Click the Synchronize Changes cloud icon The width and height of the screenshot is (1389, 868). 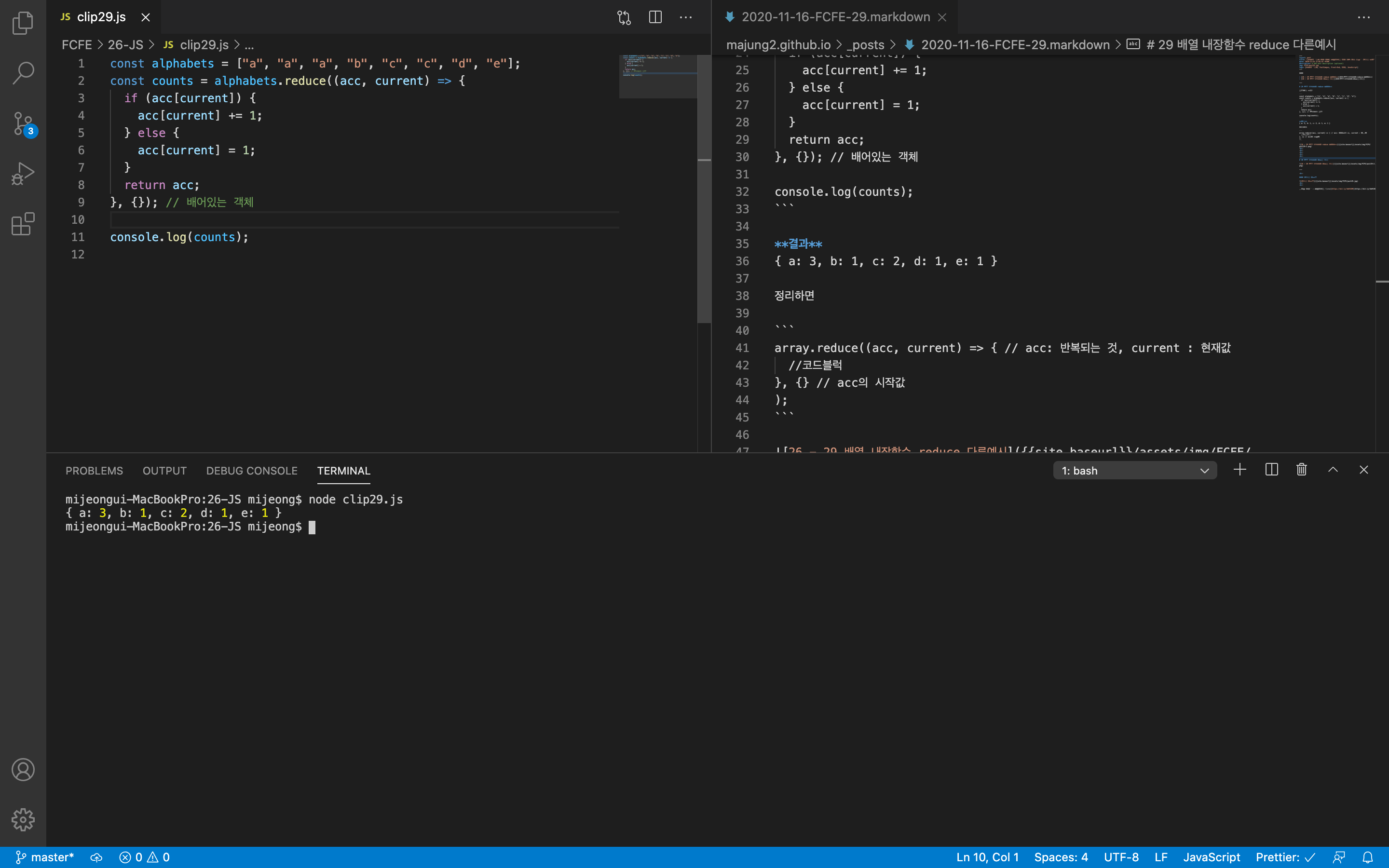(96, 857)
